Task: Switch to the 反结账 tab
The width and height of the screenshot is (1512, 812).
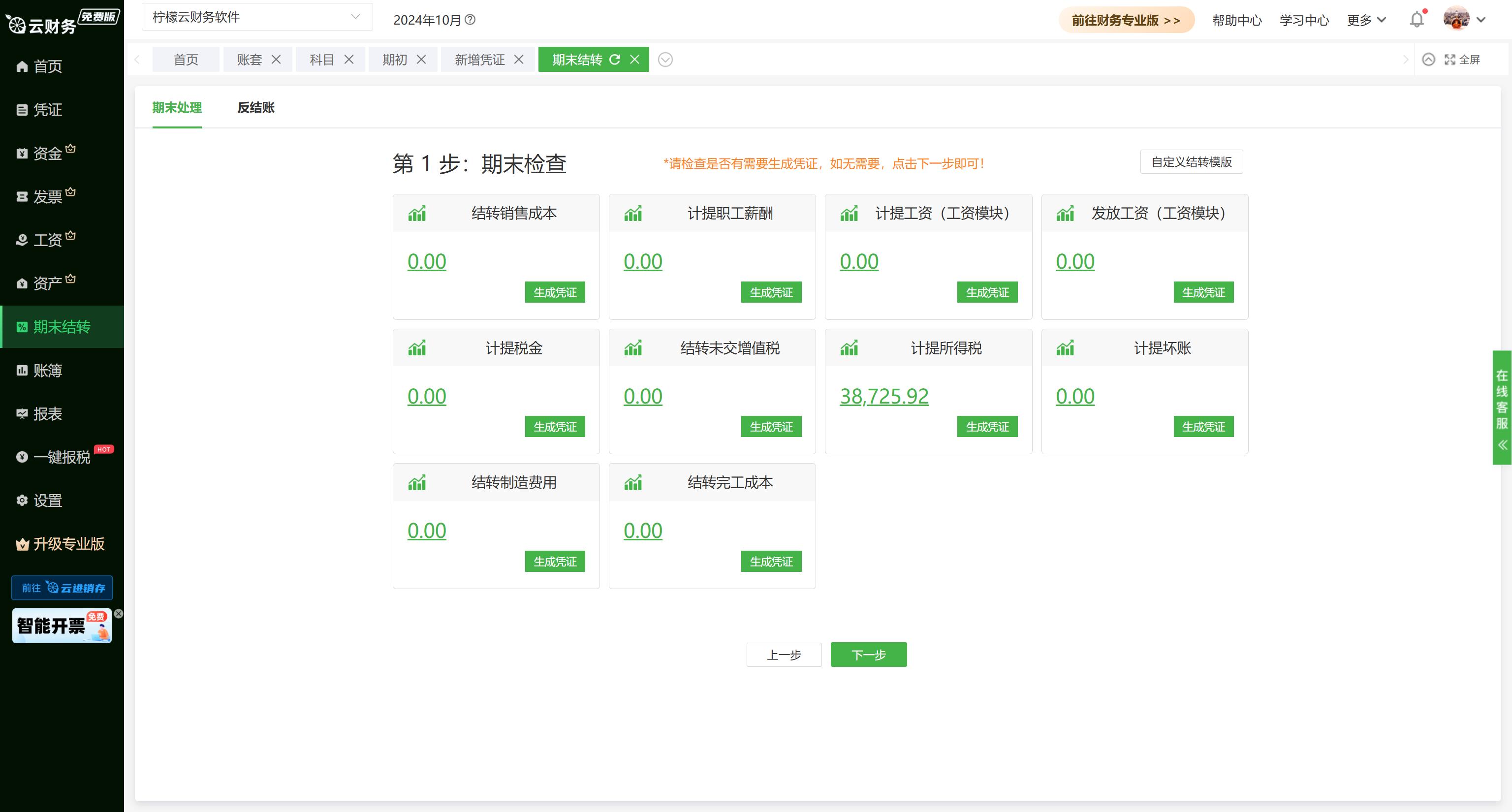Action: tap(255, 108)
